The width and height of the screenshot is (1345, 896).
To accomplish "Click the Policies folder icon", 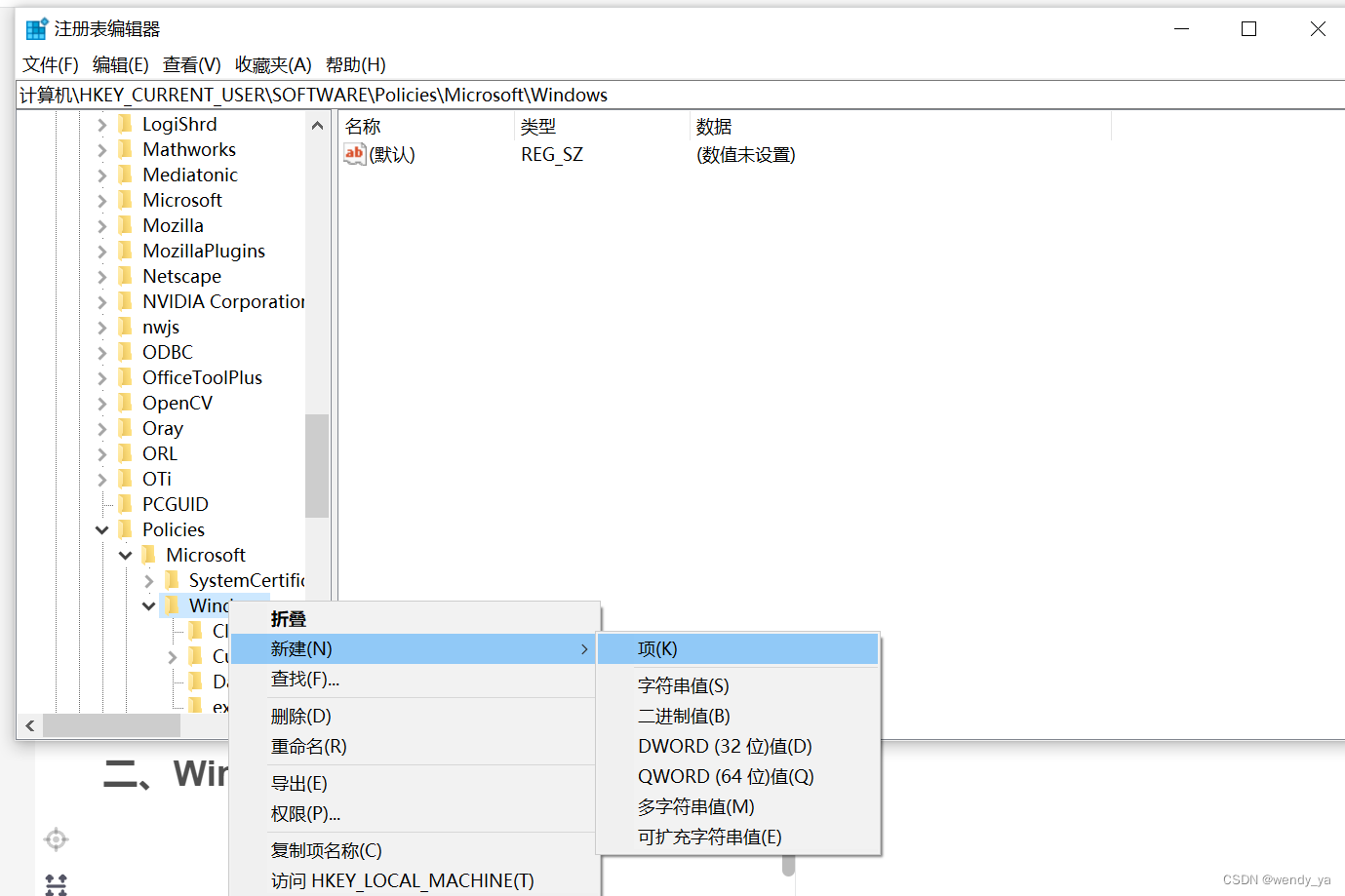I will [x=125, y=529].
